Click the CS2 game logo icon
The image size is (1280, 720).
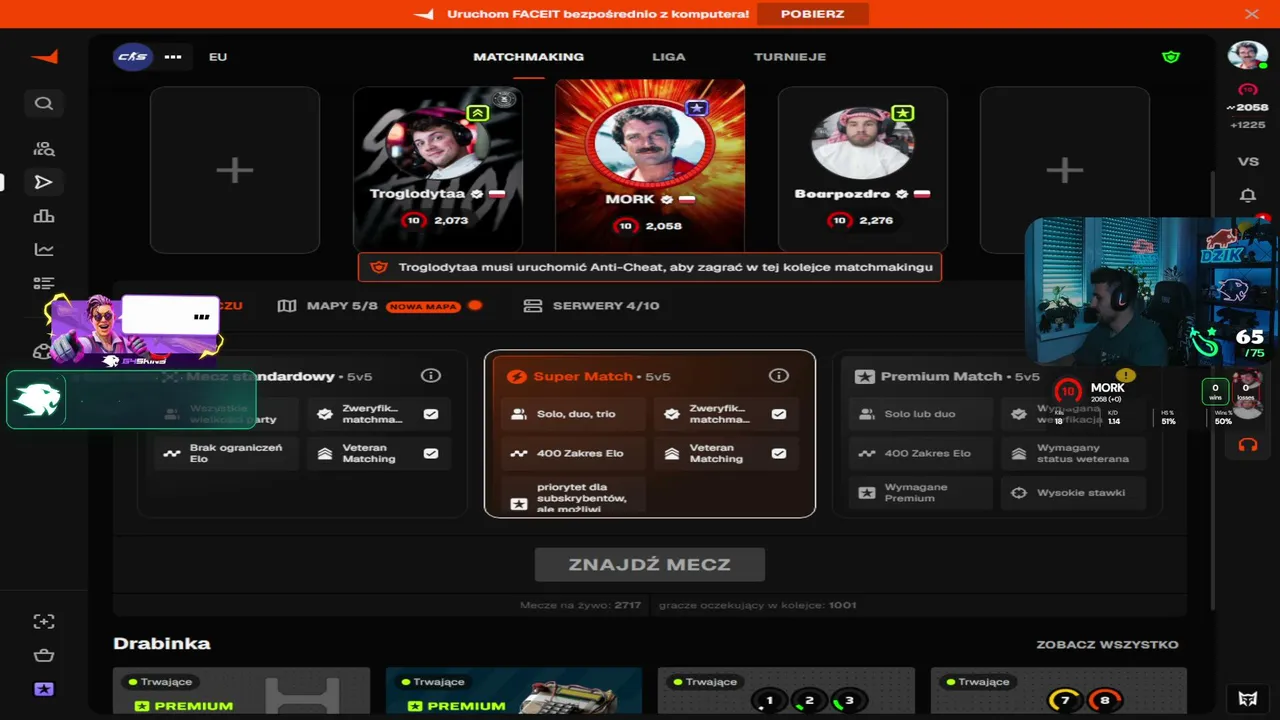pyautogui.click(x=132, y=57)
